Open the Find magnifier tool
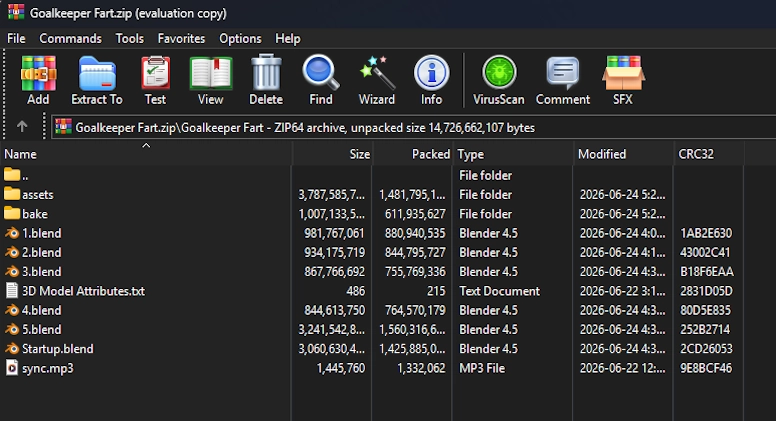 point(321,80)
